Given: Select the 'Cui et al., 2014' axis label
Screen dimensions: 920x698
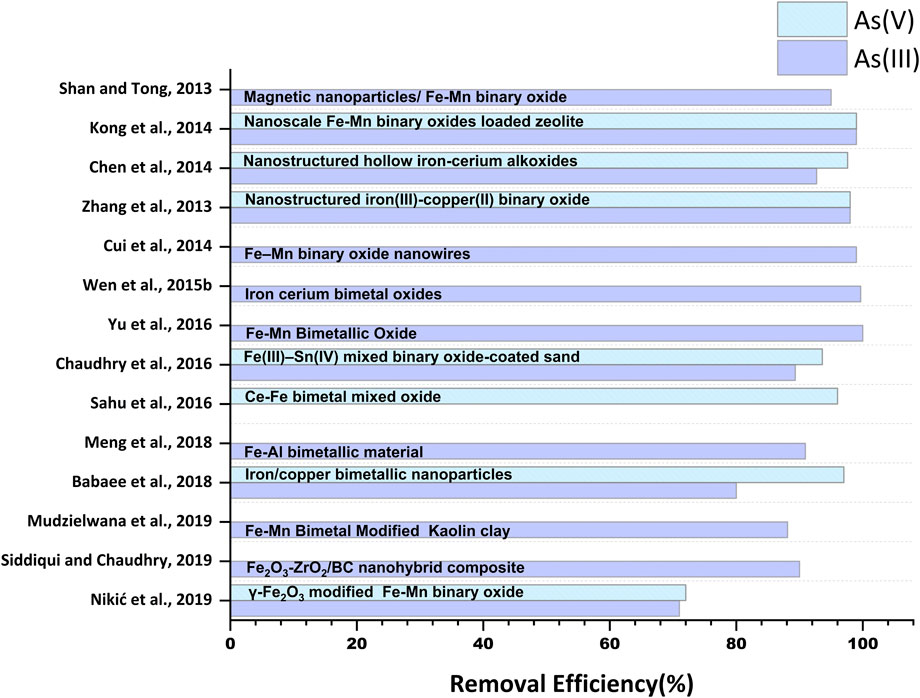Looking at the screenshot, I should pos(158,246).
